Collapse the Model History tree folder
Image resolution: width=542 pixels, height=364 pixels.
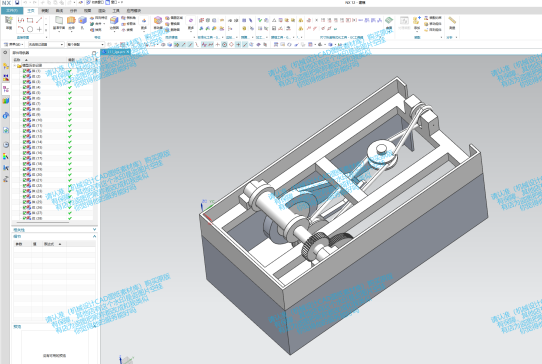pyautogui.click(x=15, y=65)
